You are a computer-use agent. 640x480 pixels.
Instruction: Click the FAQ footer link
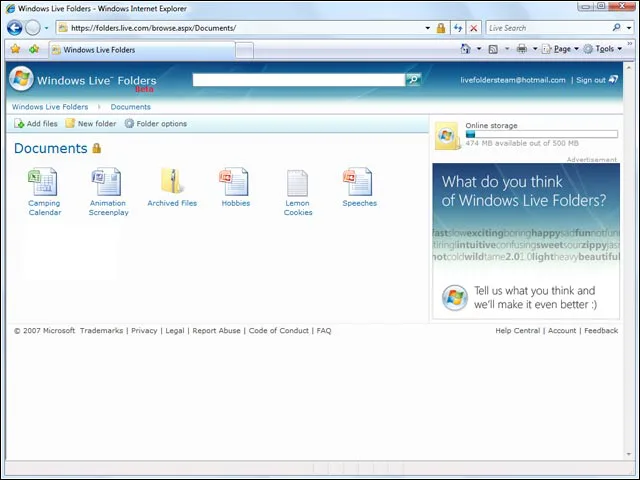tap(324, 331)
